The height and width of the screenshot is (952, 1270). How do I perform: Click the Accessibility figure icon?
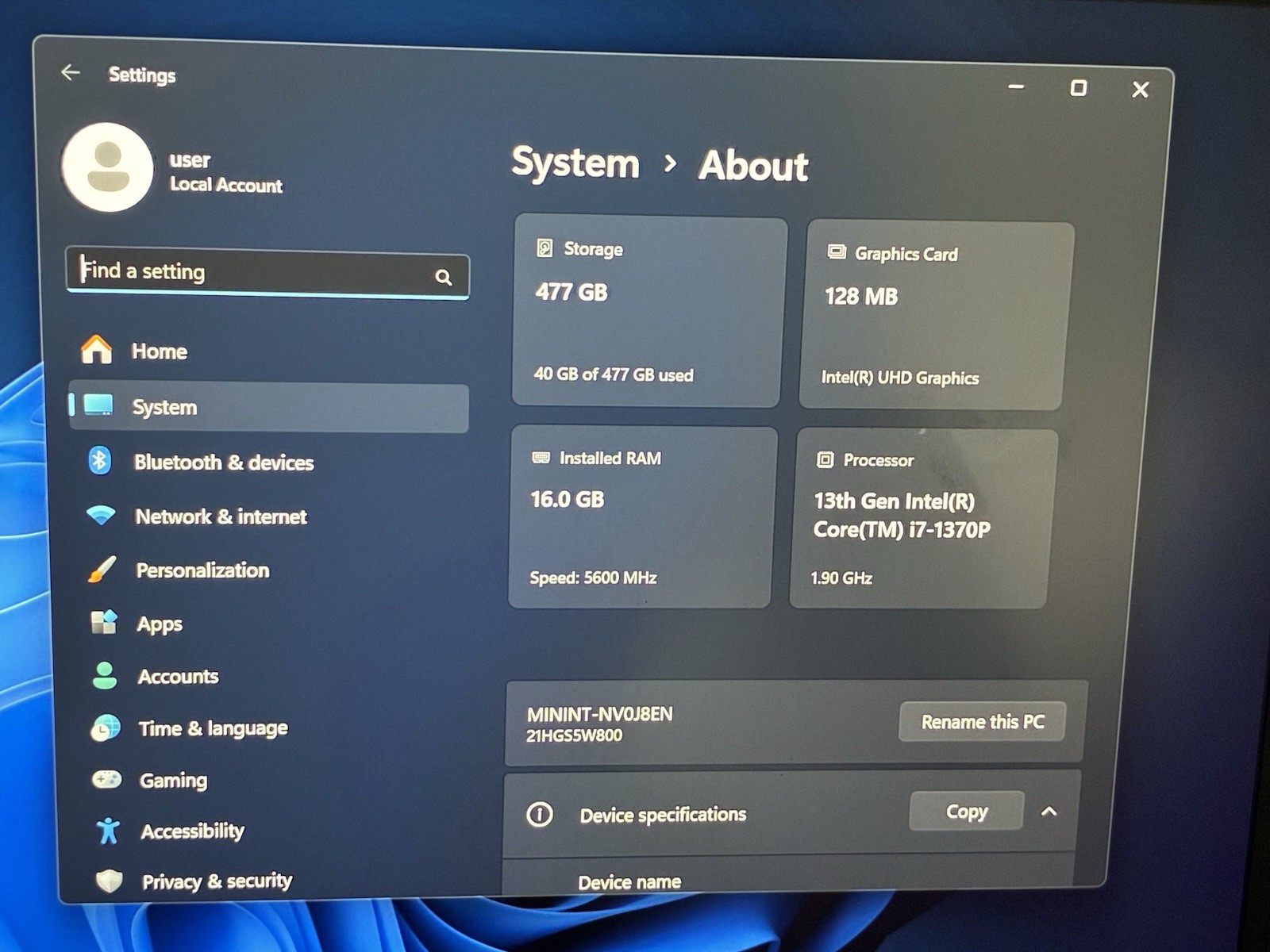coord(108,831)
